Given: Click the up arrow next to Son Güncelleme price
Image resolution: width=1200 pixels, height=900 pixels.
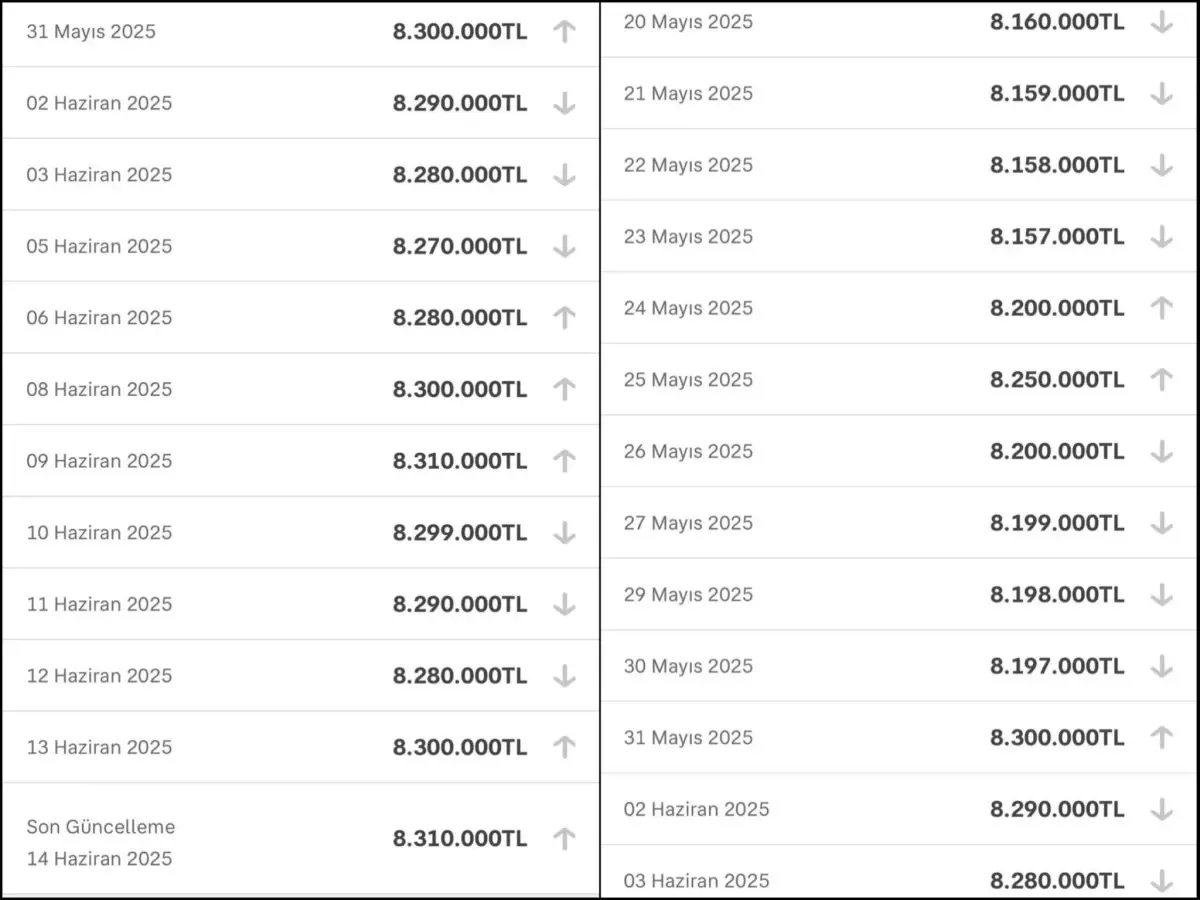Looking at the screenshot, I should click(x=564, y=838).
